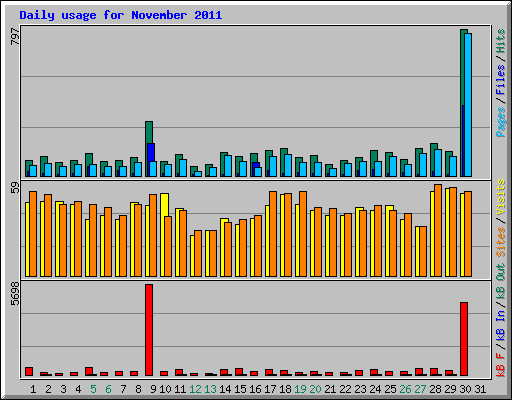Click the cyan pages bar for day 18
Image resolution: width=512 pixels, height=400 pixels.
(288, 165)
